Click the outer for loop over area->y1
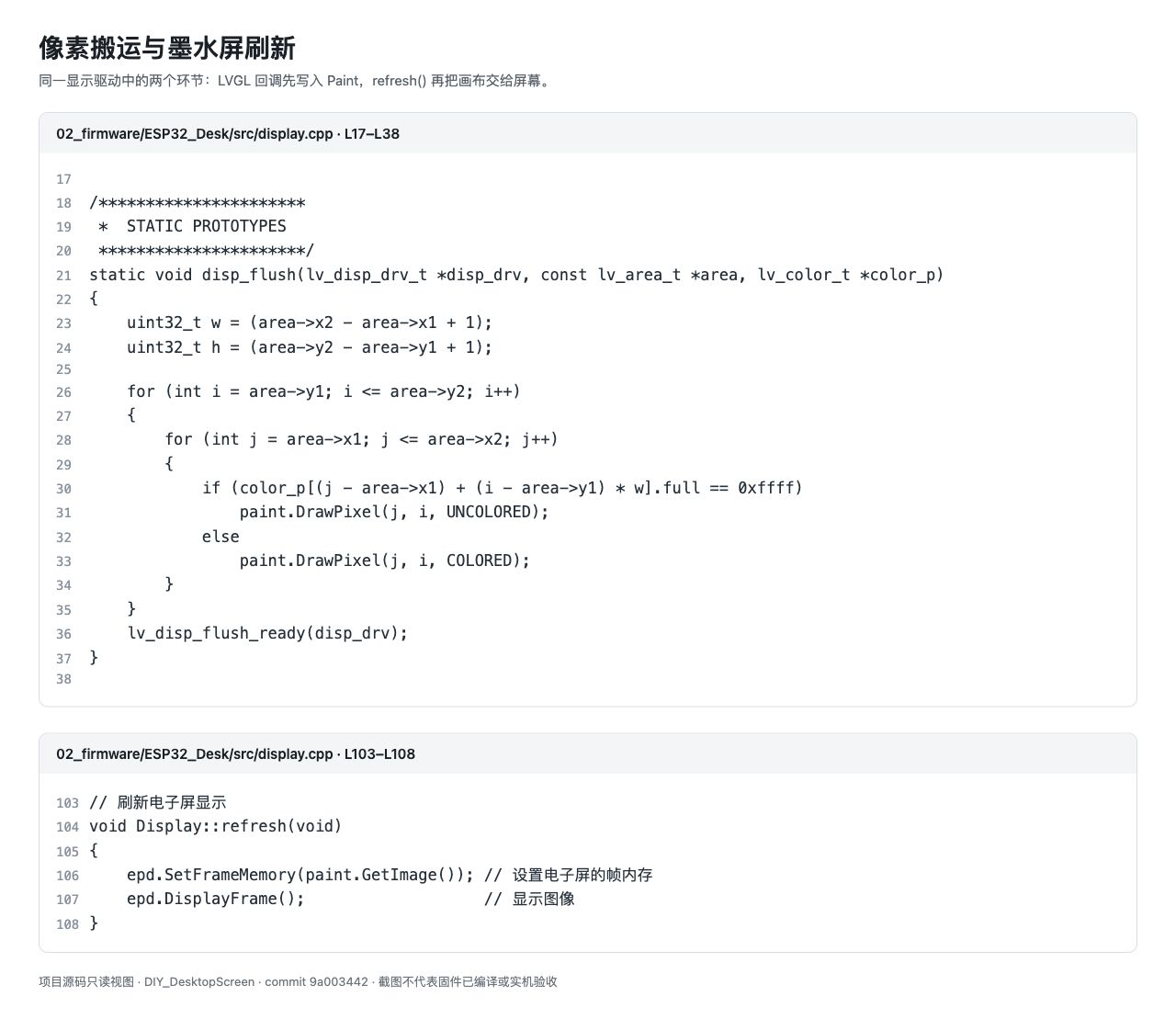The width and height of the screenshot is (1176, 1019). pyautogui.click(x=323, y=391)
